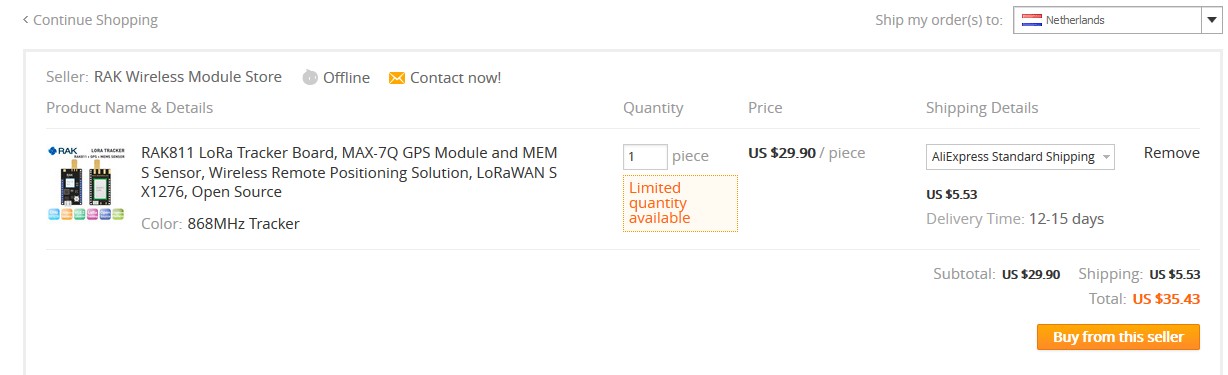Click the total US $35.43 amount
This screenshot has width=1228, height=375.
point(1166,298)
